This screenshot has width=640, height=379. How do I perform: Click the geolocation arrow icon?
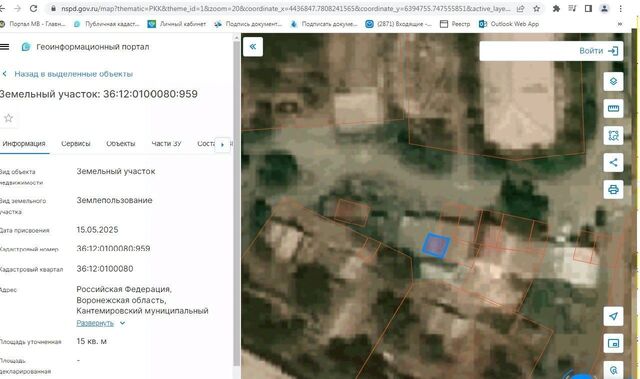coord(613,316)
